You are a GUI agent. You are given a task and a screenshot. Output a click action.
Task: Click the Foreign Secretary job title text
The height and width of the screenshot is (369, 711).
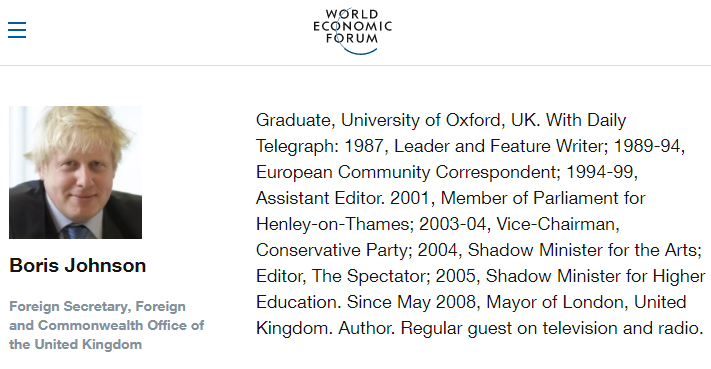tap(107, 325)
